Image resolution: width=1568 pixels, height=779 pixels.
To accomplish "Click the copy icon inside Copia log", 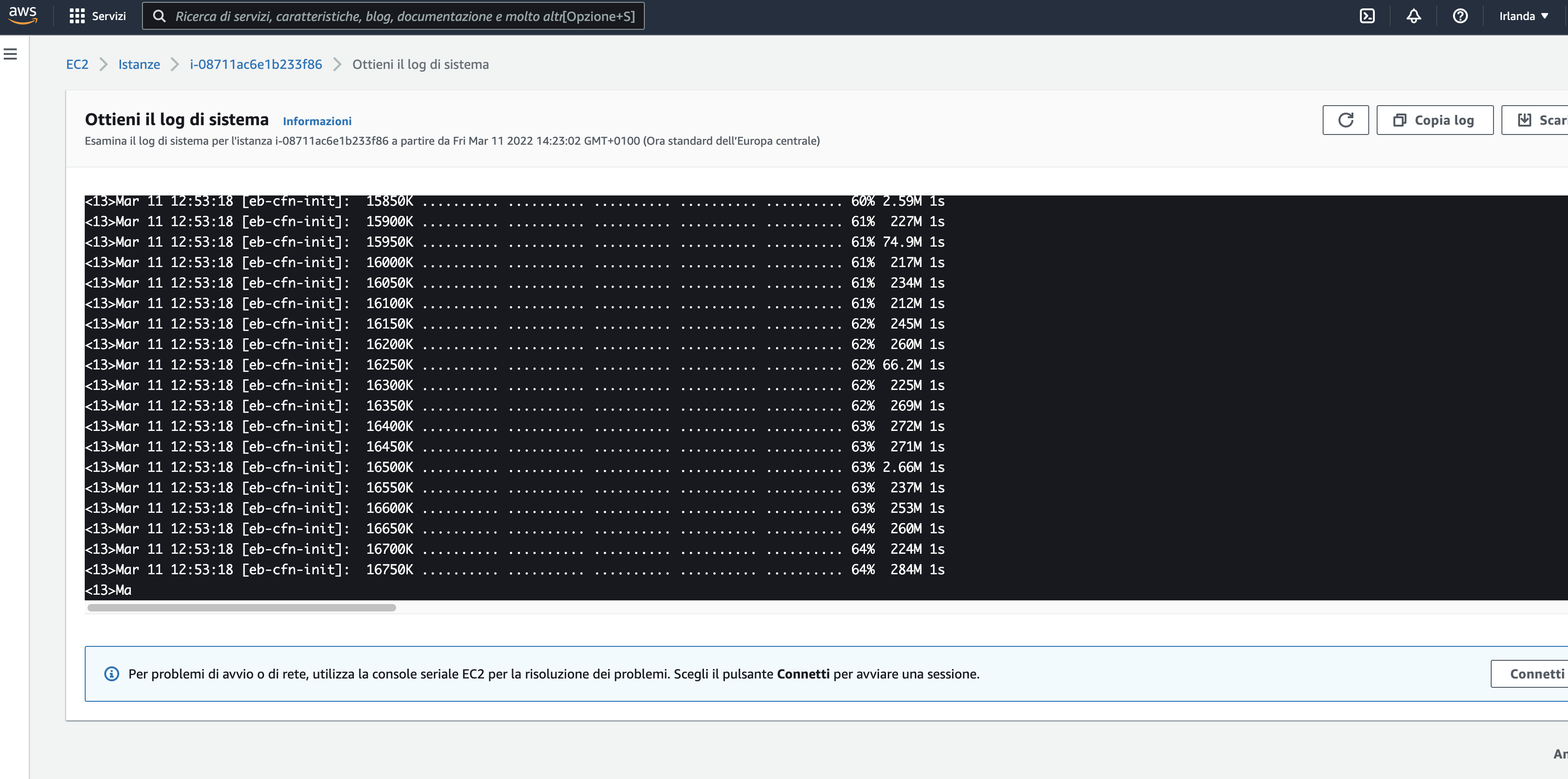I will click(1400, 119).
